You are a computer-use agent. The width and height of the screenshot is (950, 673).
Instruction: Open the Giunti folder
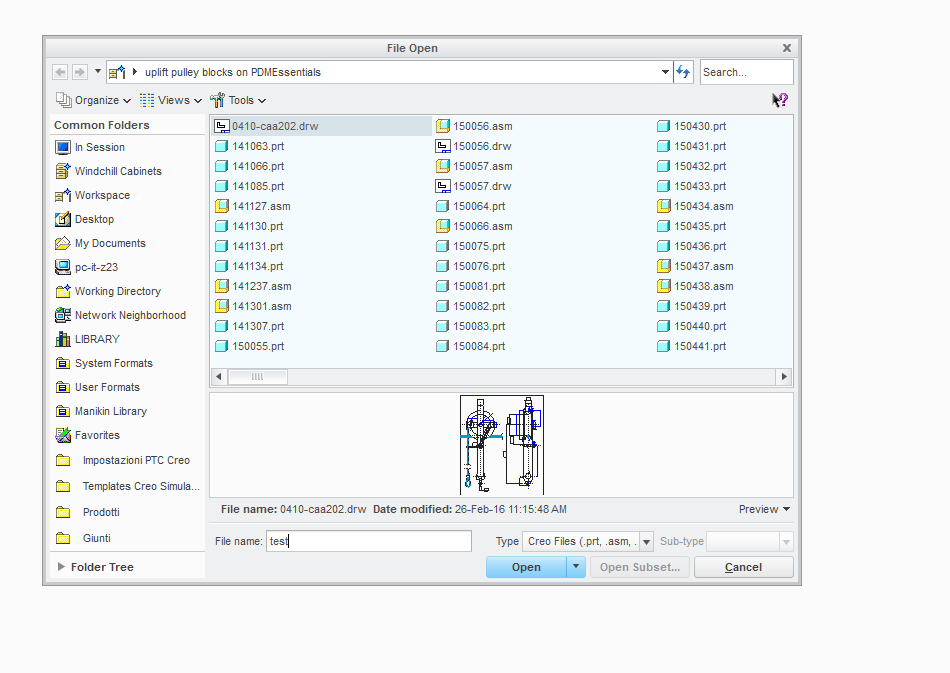[x=83, y=539]
